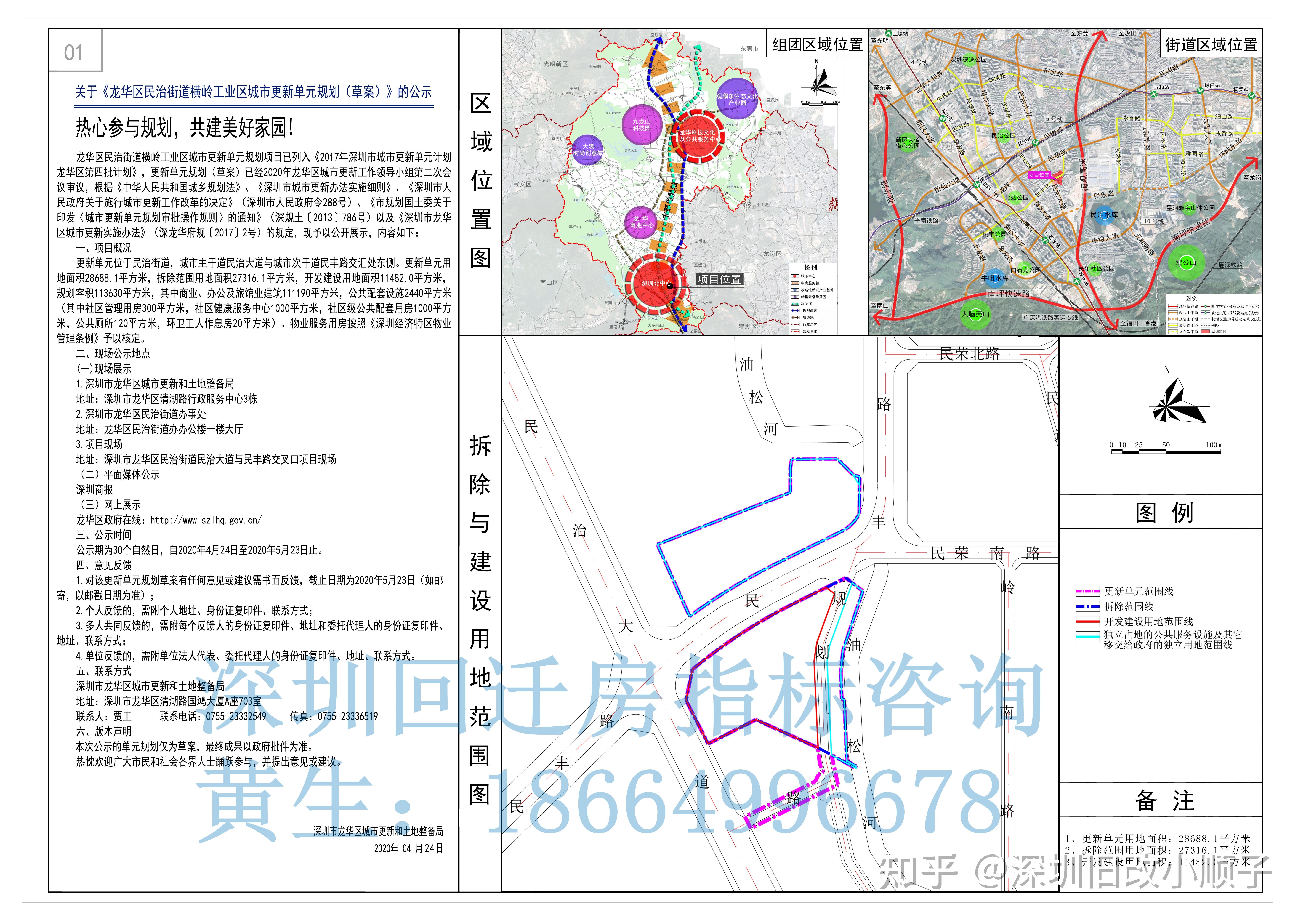Click the 民荣南路 road label
The height and width of the screenshot is (924, 1306).
[986, 553]
